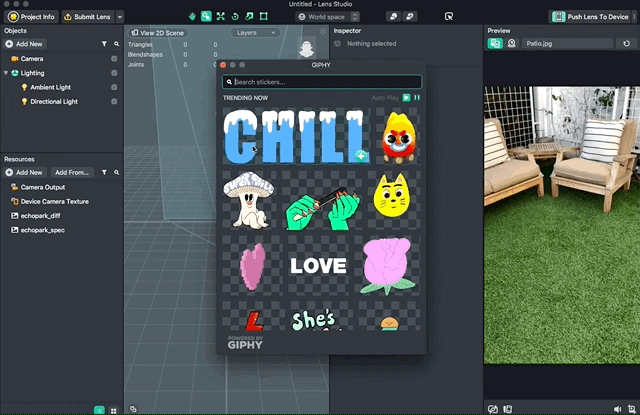This screenshot has height=415, width=640.
Task: Collapse the Lighting tree item
Action: (6, 73)
